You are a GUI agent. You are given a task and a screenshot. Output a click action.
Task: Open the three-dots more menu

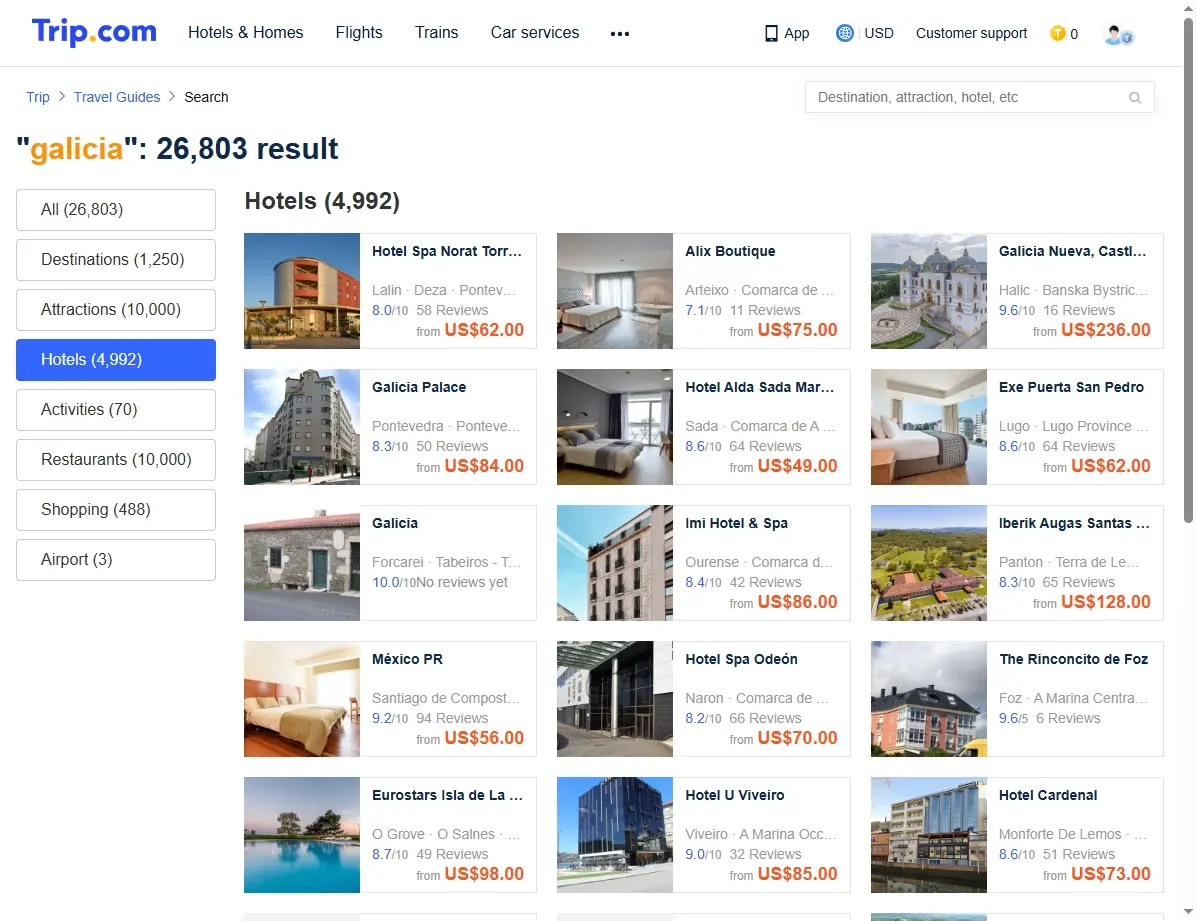point(620,34)
